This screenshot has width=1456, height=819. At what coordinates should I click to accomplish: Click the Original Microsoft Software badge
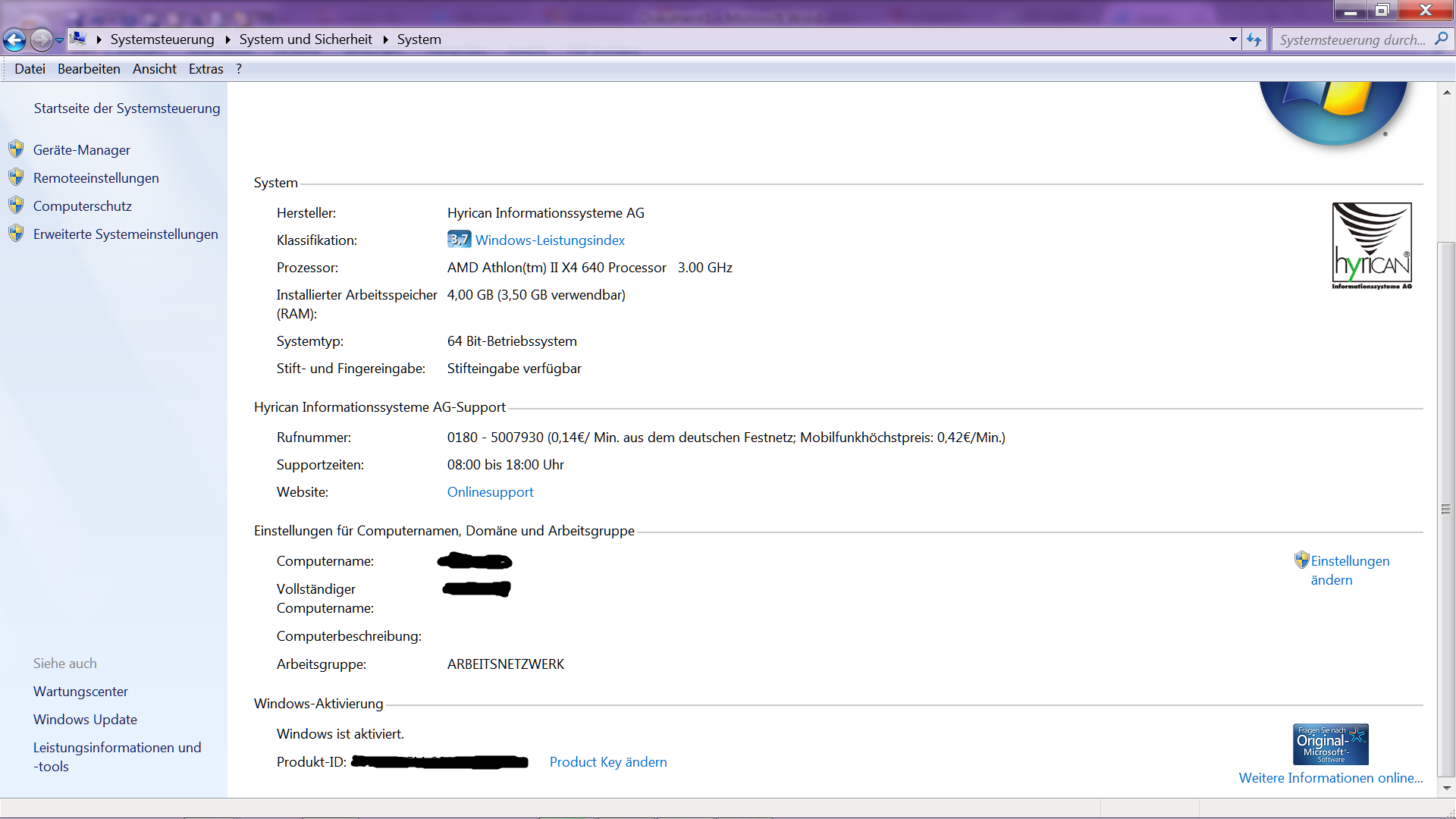pos(1330,744)
